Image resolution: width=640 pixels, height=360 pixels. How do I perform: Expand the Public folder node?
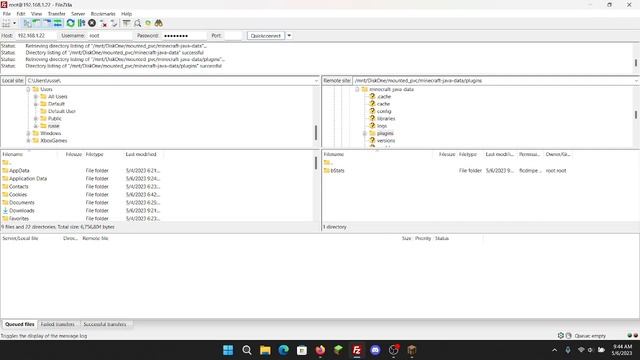[x=36, y=119]
